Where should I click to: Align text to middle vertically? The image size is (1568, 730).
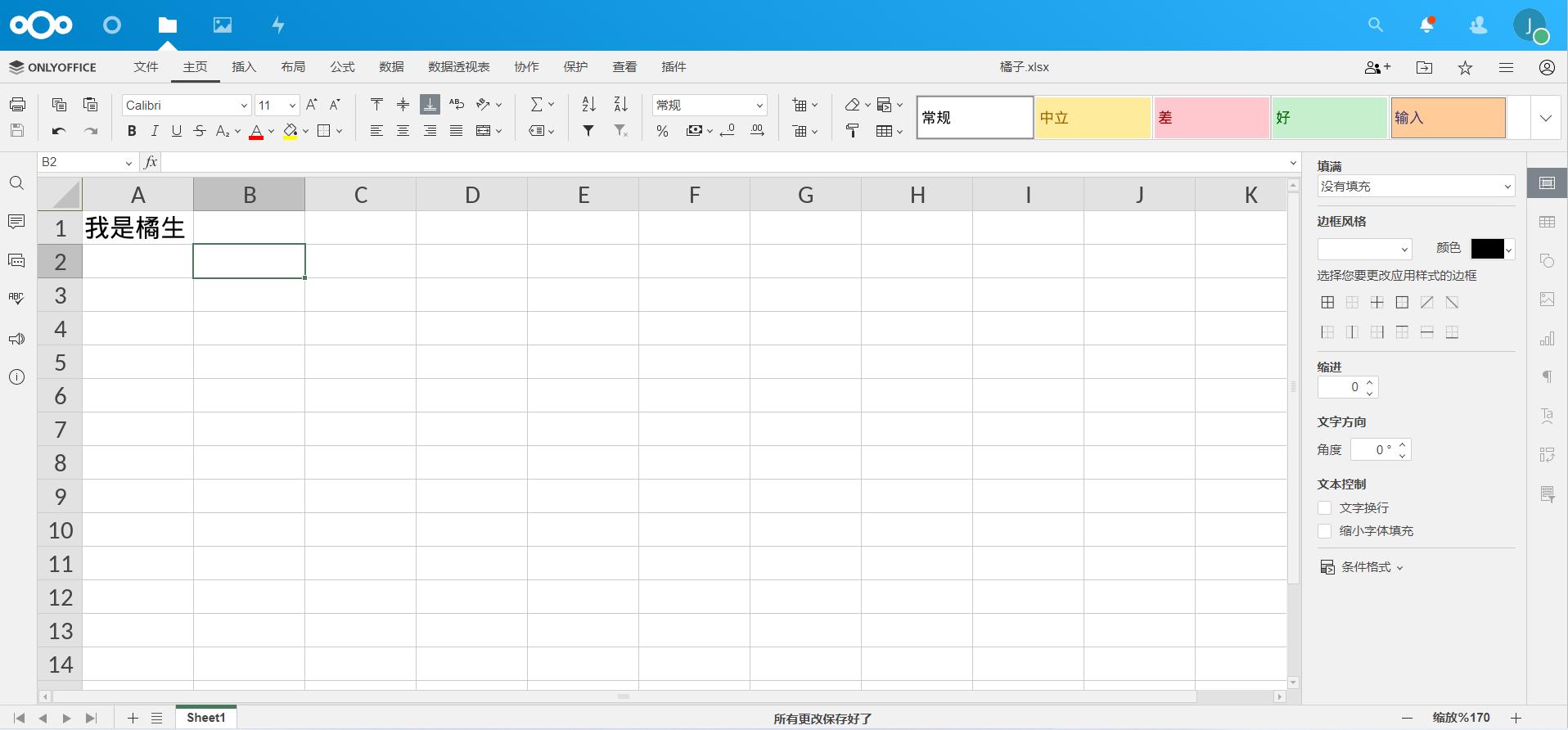tap(403, 105)
